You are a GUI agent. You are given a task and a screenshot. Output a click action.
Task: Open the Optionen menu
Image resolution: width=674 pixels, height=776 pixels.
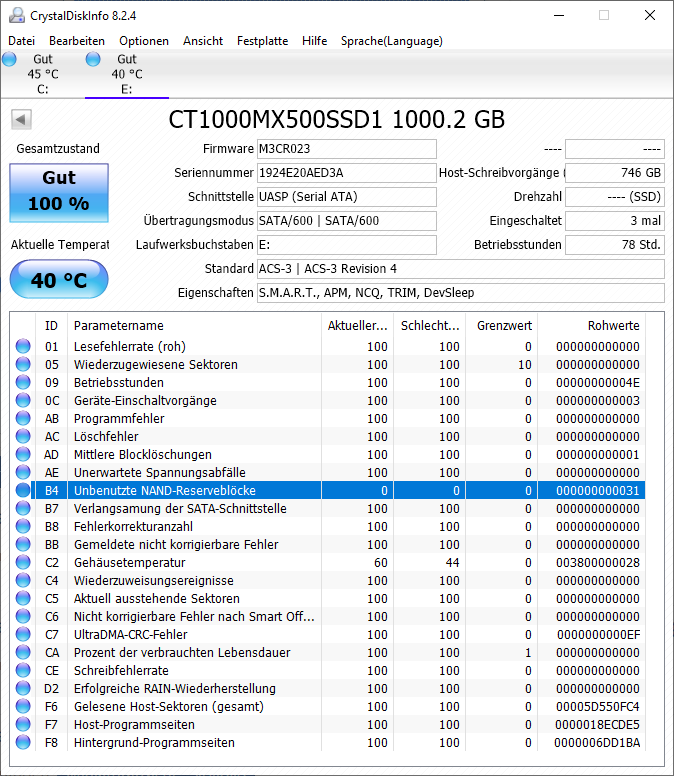coord(144,41)
